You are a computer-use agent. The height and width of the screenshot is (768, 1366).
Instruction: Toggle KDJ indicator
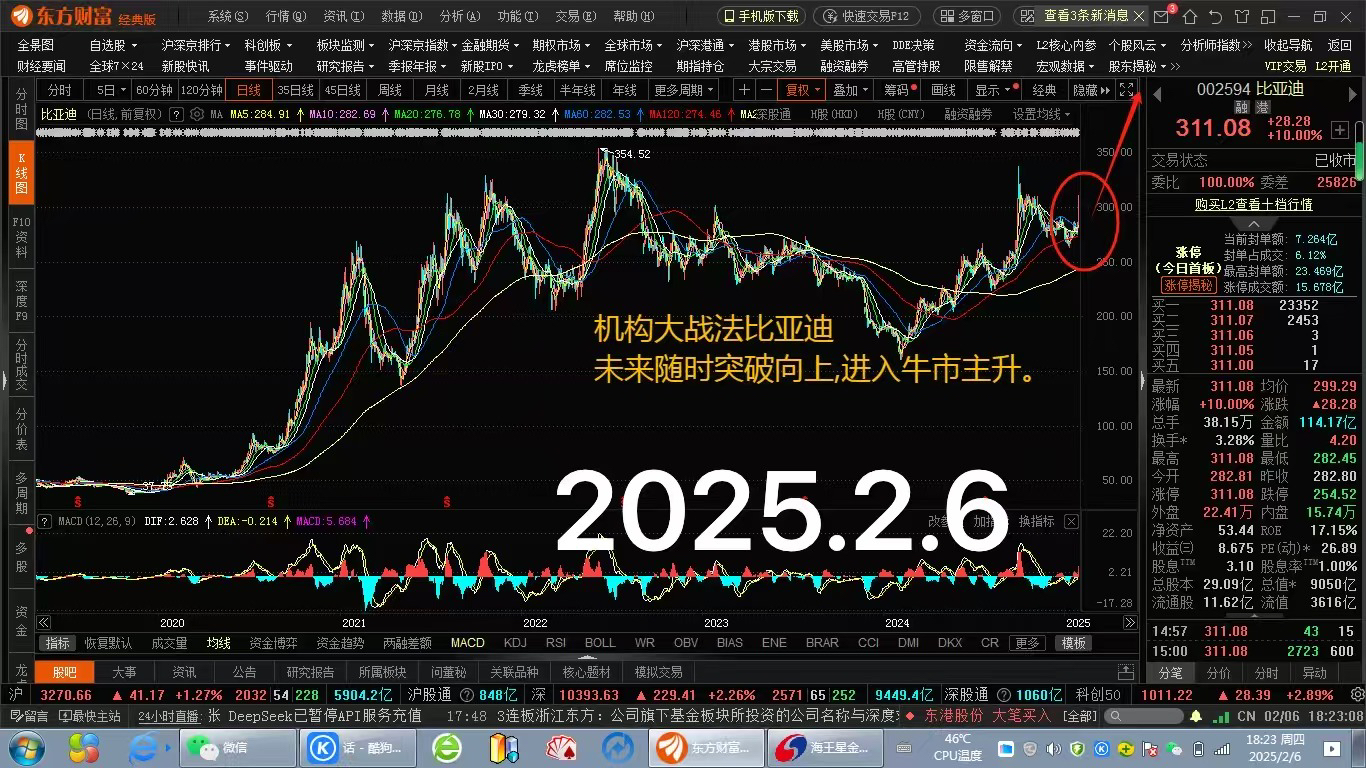515,643
